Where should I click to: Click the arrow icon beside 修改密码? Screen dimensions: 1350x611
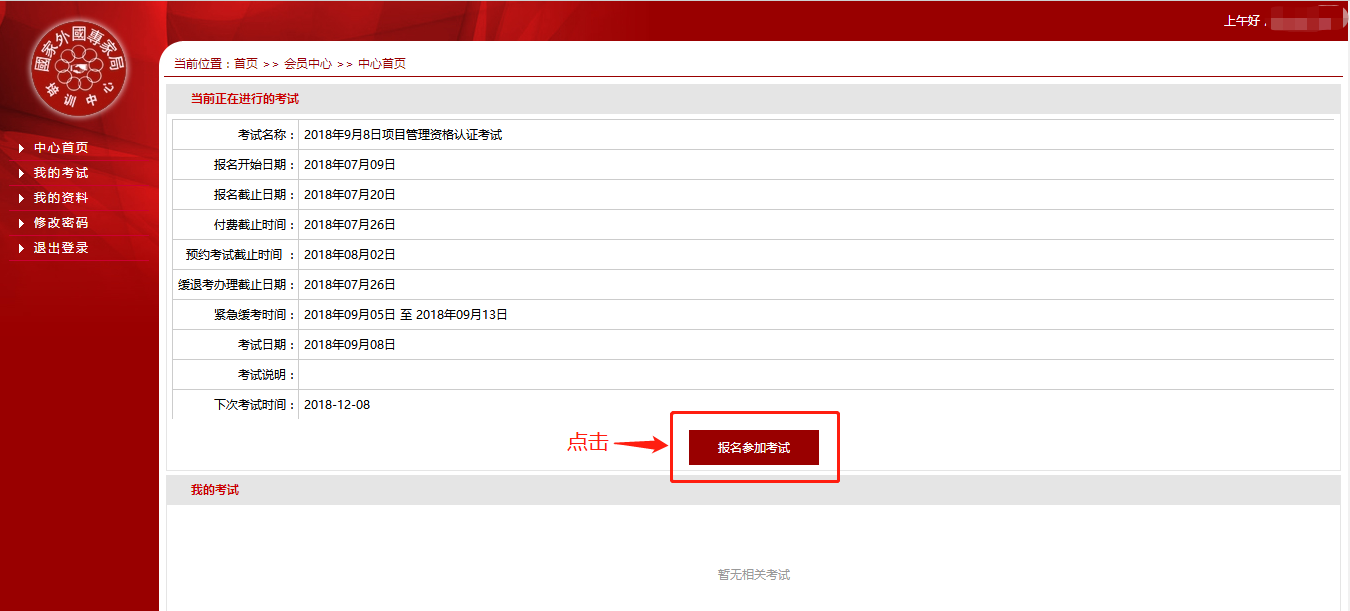point(21,223)
